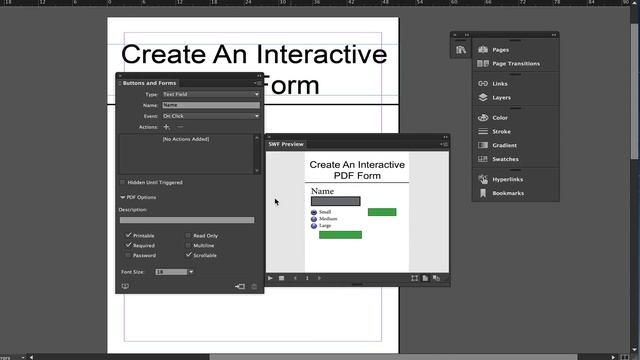Image resolution: width=640 pixels, height=360 pixels.
Task: Click the Name text field in preview
Action: (x=336, y=201)
